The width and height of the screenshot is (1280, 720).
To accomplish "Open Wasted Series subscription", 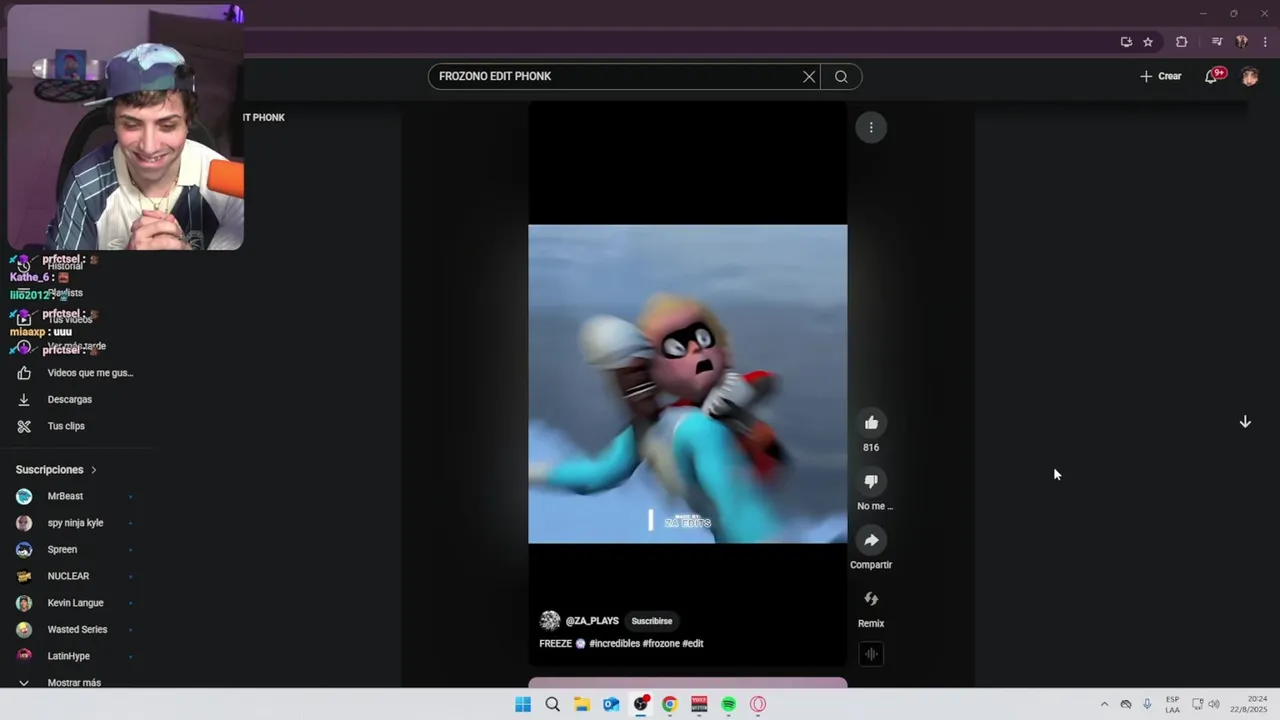I will tap(76, 629).
